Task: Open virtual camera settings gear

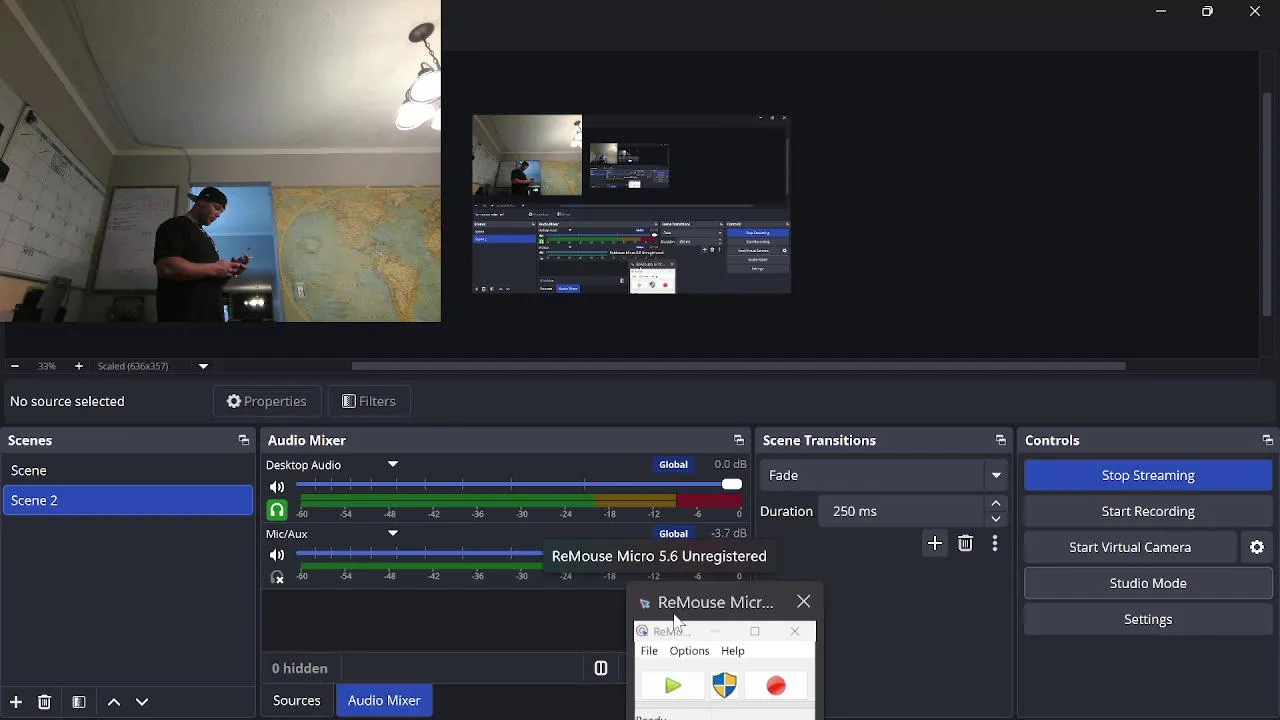Action: (1257, 547)
